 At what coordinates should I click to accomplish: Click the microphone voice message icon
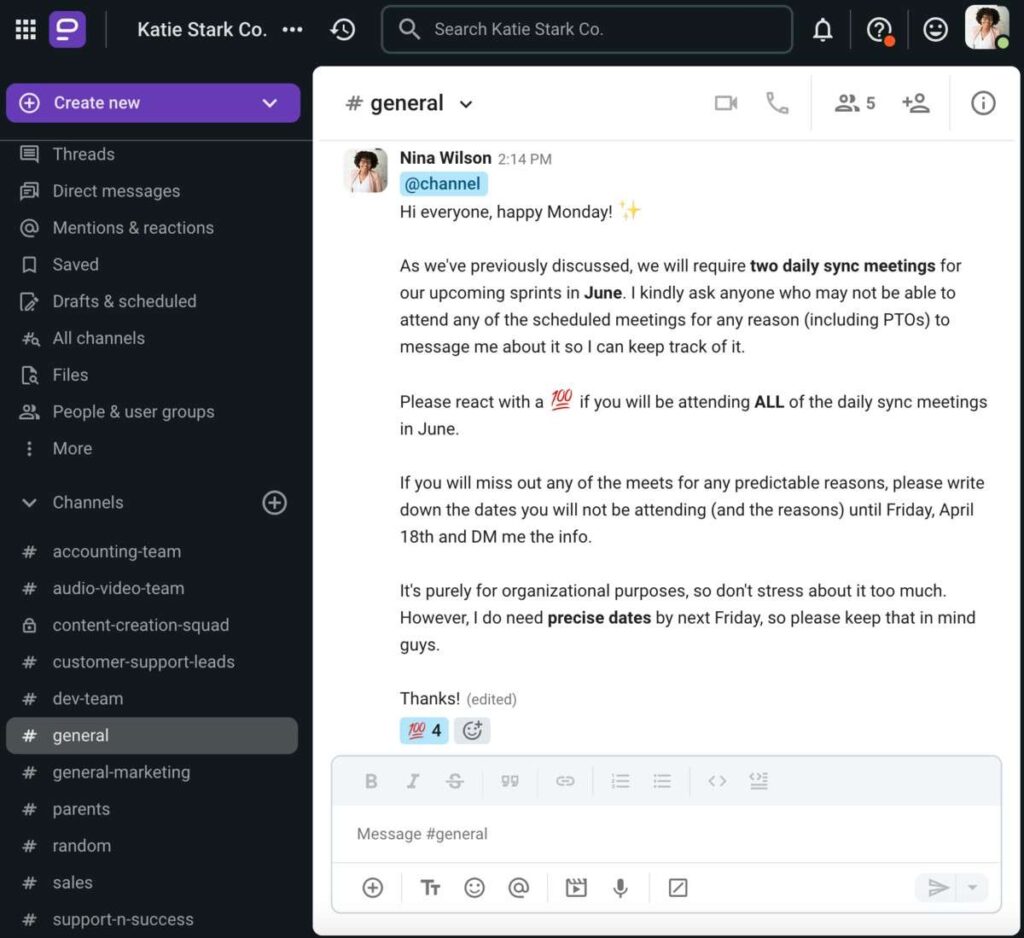click(621, 888)
